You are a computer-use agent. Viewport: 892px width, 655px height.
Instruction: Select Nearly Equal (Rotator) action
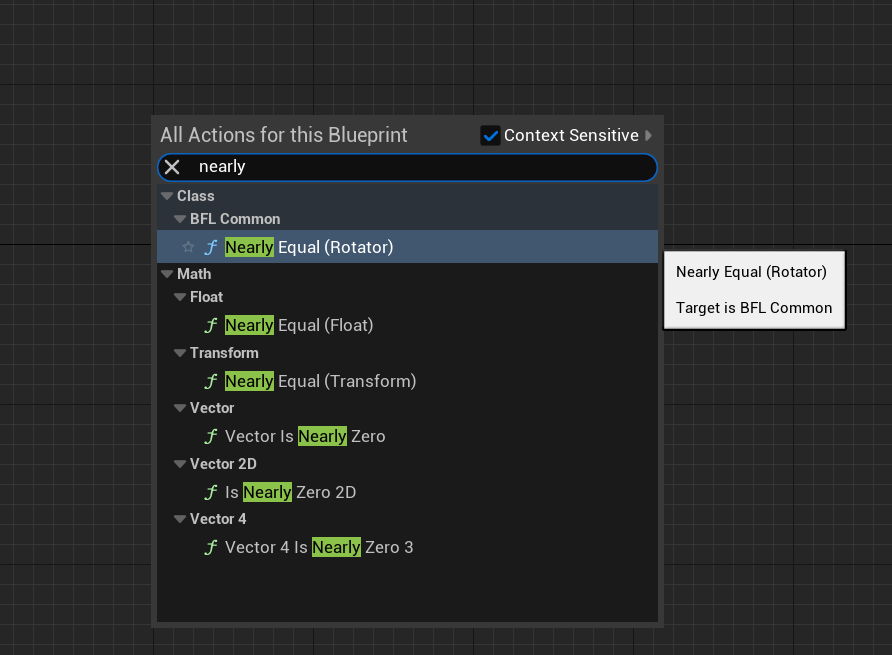click(407, 247)
